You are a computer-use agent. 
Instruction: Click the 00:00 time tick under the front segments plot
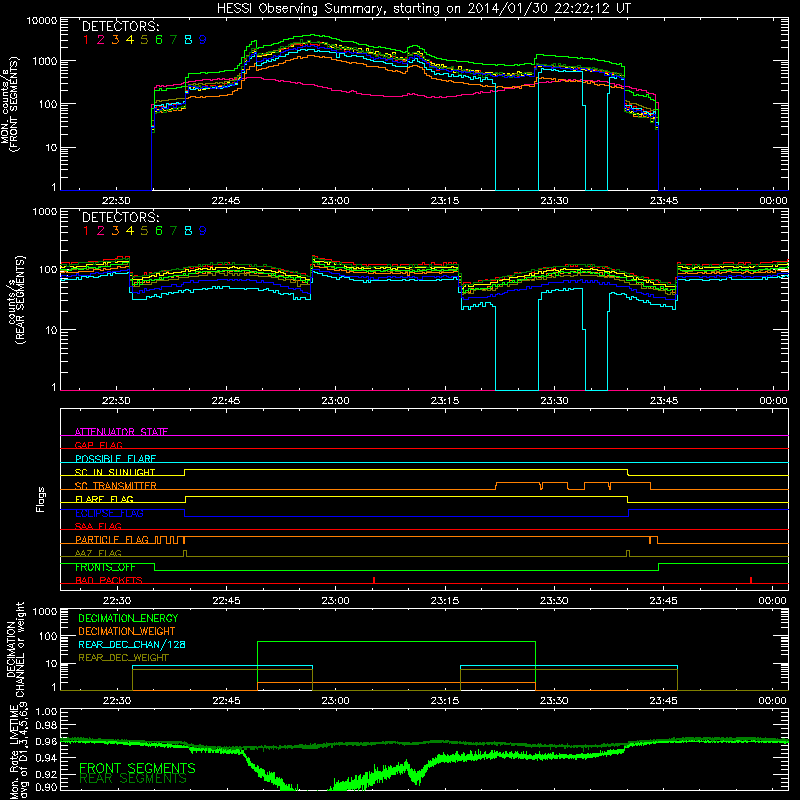[x=773, y=201]
